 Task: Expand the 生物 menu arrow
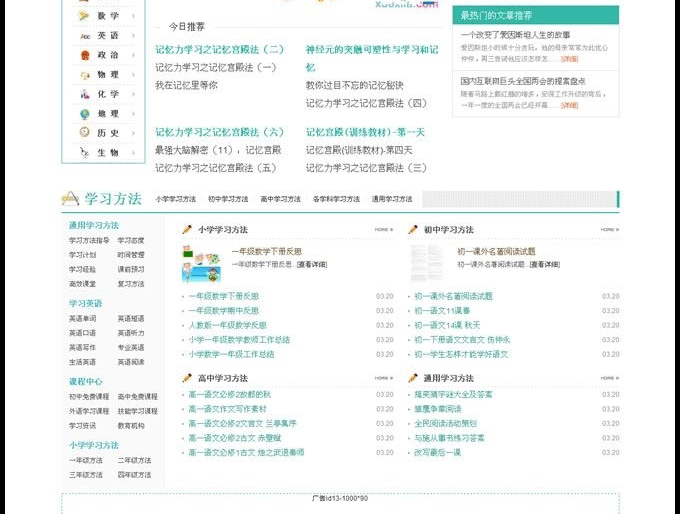pos(133,153)
